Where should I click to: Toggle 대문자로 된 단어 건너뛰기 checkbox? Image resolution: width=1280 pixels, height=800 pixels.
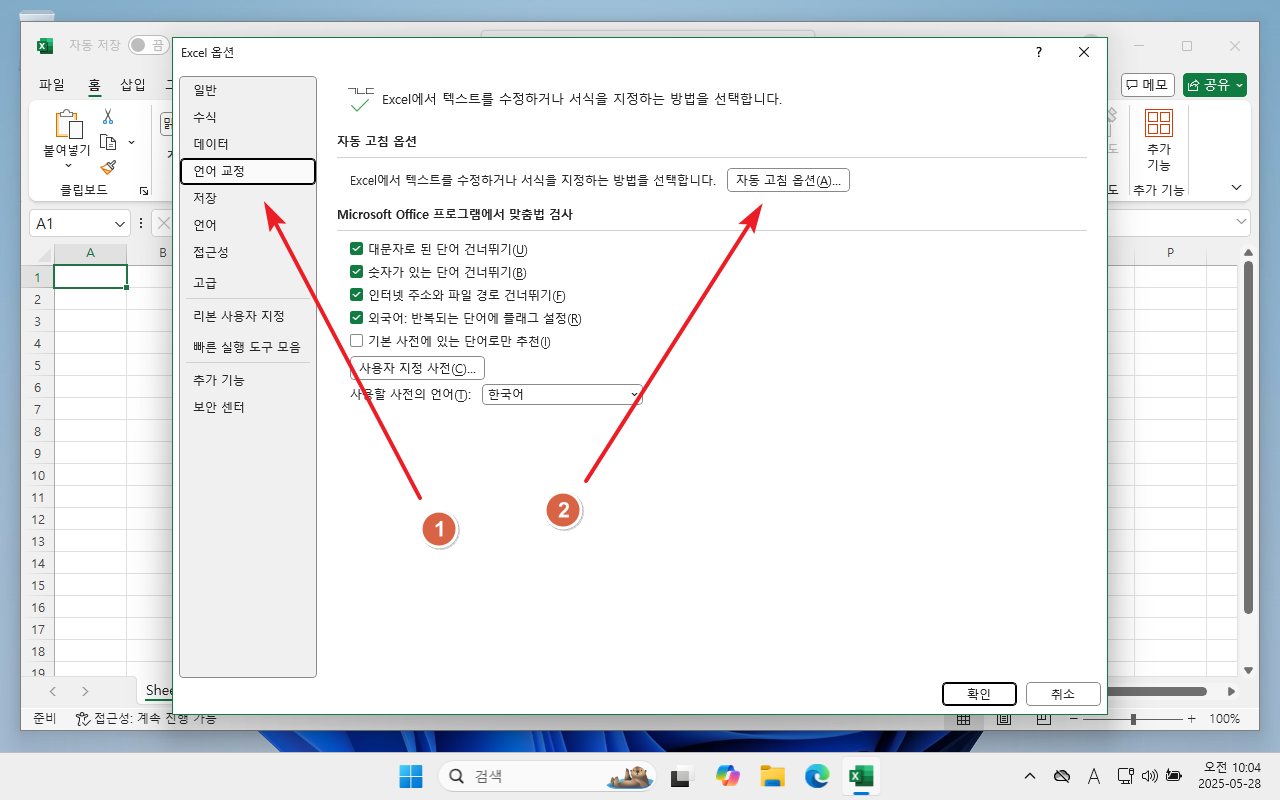pos(357,249)
